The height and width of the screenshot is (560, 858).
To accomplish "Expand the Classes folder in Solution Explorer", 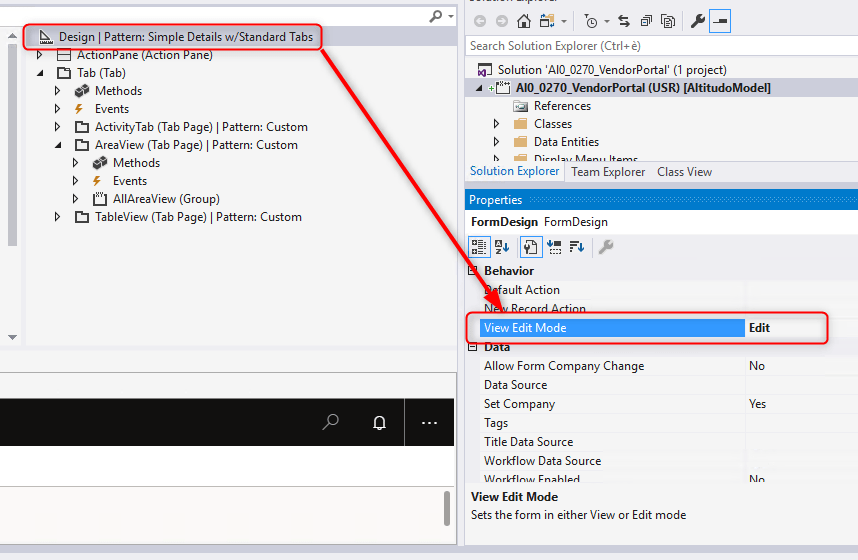I will [x=497, y=124].
